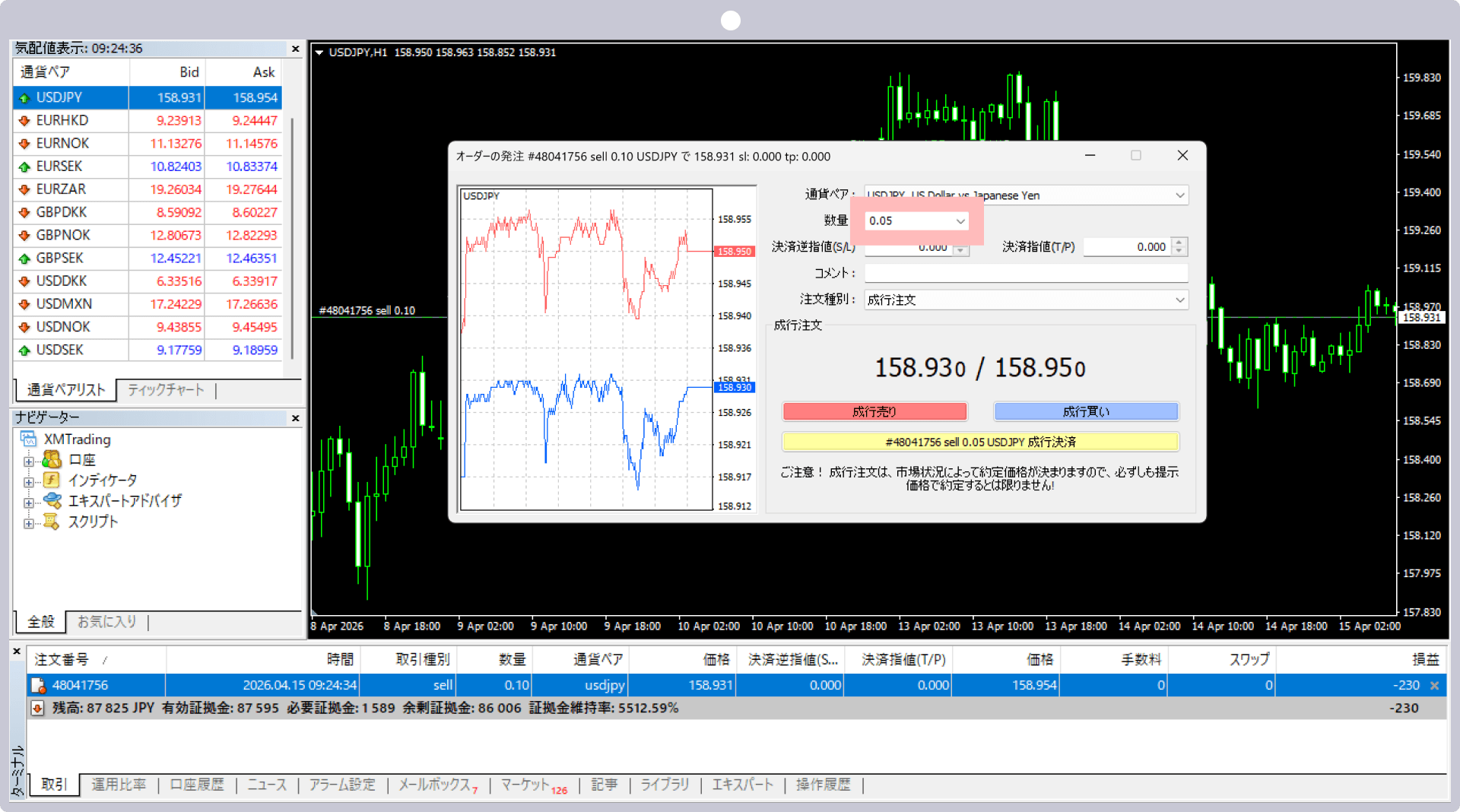Expand the スクリプト tree node
Screen dimensions: 1460x812
point(28,523)
